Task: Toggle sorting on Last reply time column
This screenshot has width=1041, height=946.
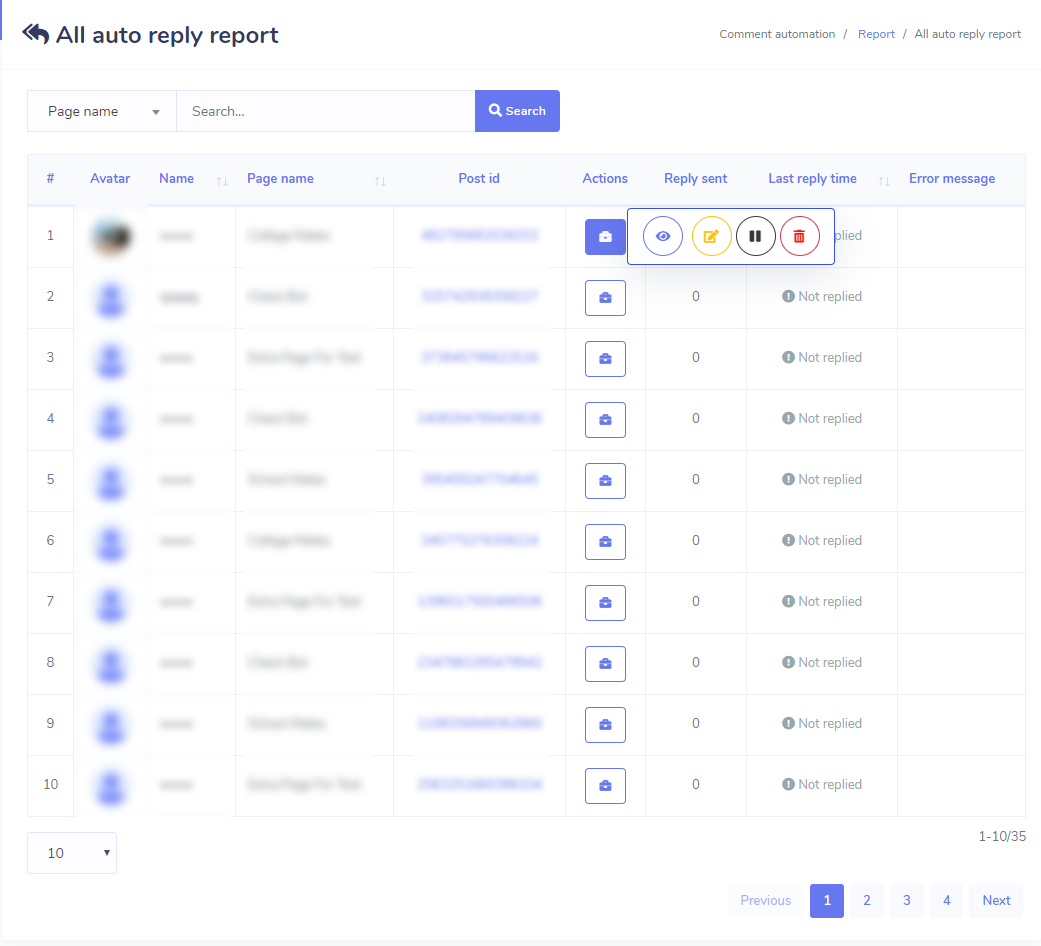Action: point(883,181)
